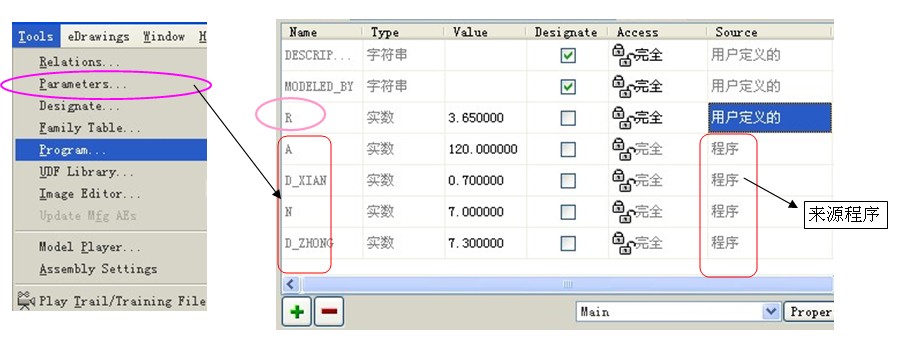Choose Parameters... from Tools menu
This screenshot has width=917, height=361.
pos(83,84)
